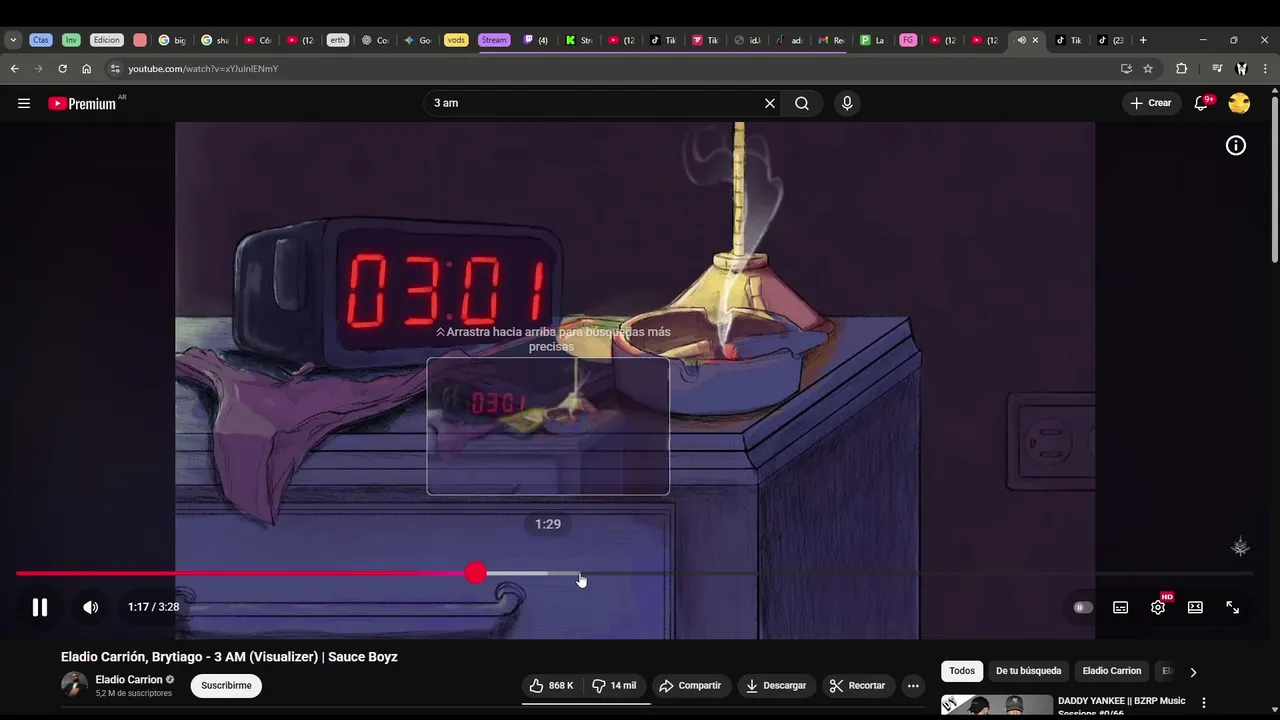Select De tu búsqueda chip
This screenshot has height=720, width=1280.
1028,671
